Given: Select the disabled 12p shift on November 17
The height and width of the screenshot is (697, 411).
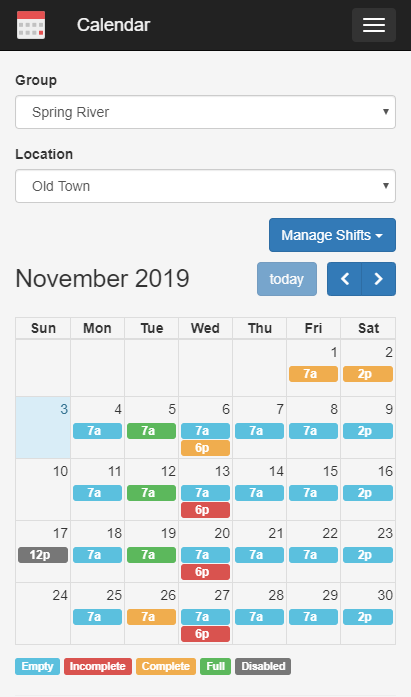Looking at the screenshot, I should click(43, 555).
